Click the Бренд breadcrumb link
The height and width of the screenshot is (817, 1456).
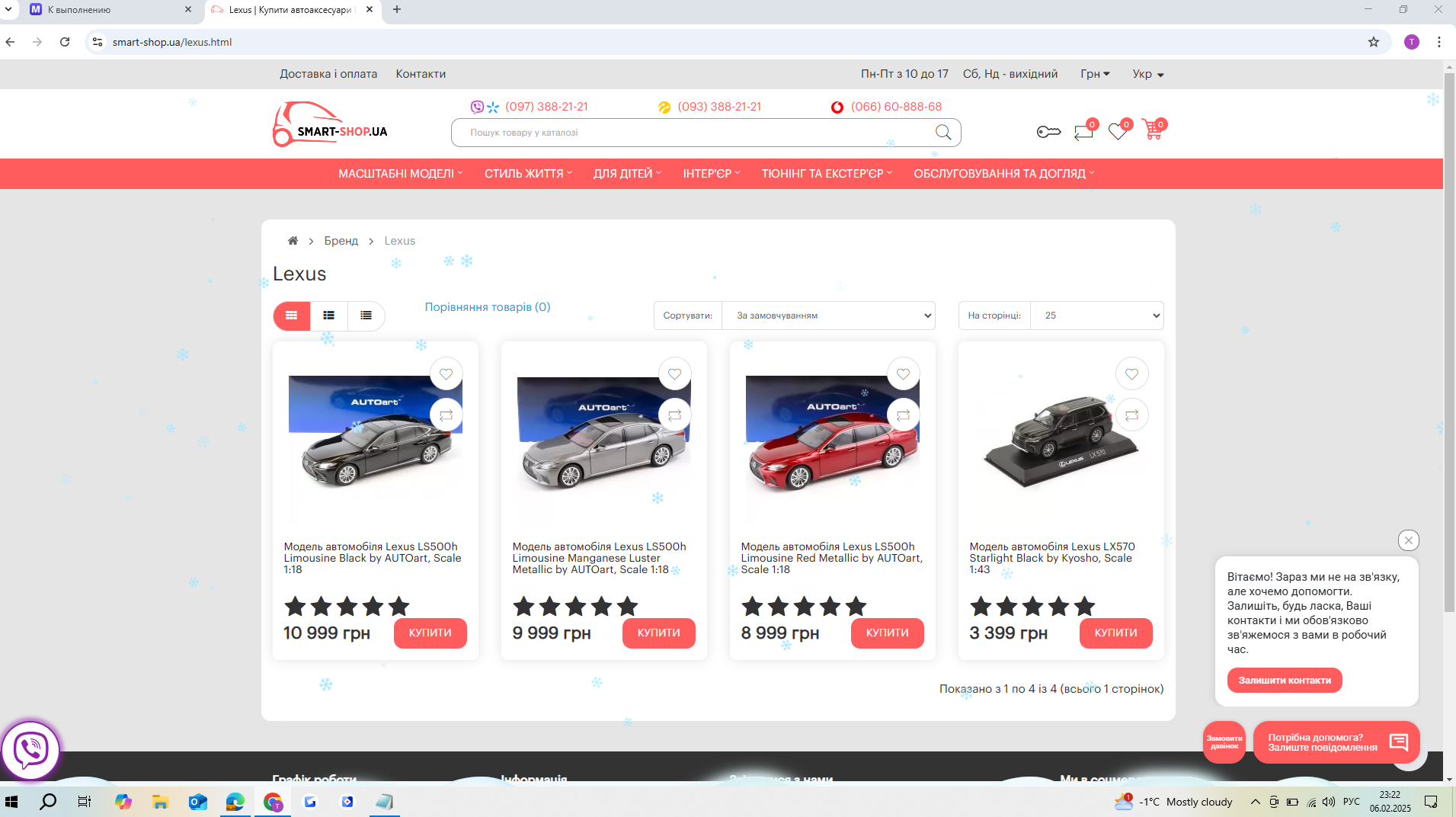(x=341, y=241)
